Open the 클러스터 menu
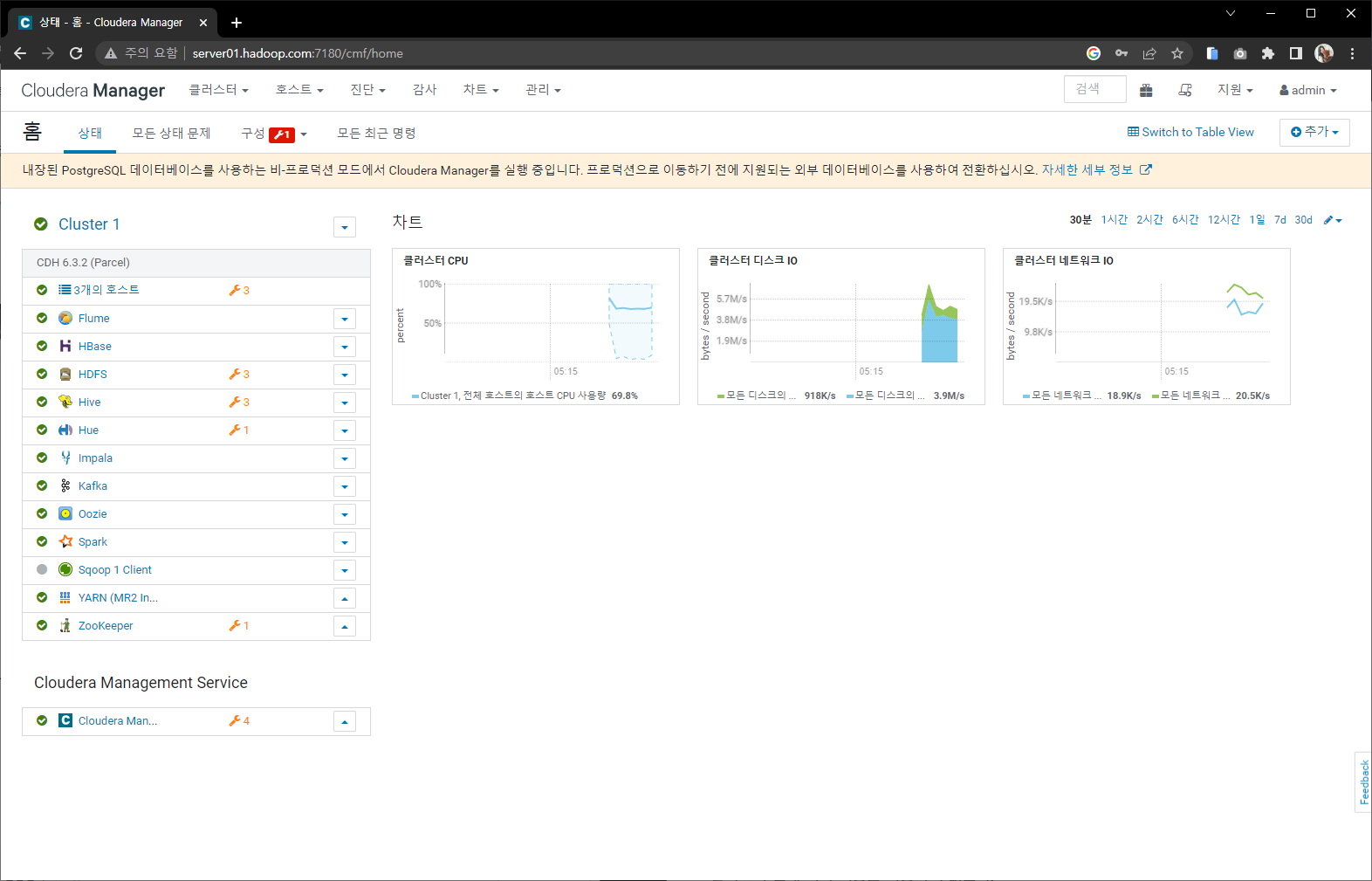Image resolution: width=1372 pixels, height=881 pixels. click(x=219, y=90)
